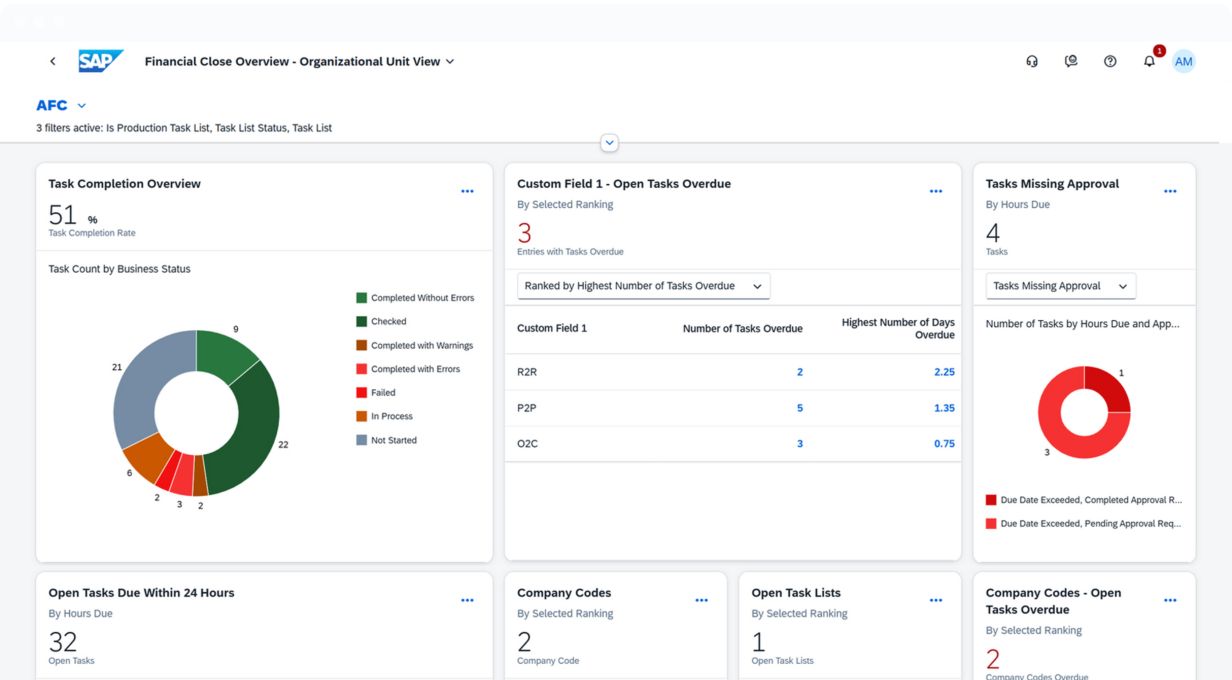
Task: Open the headset support icon
Action: 1032,62
